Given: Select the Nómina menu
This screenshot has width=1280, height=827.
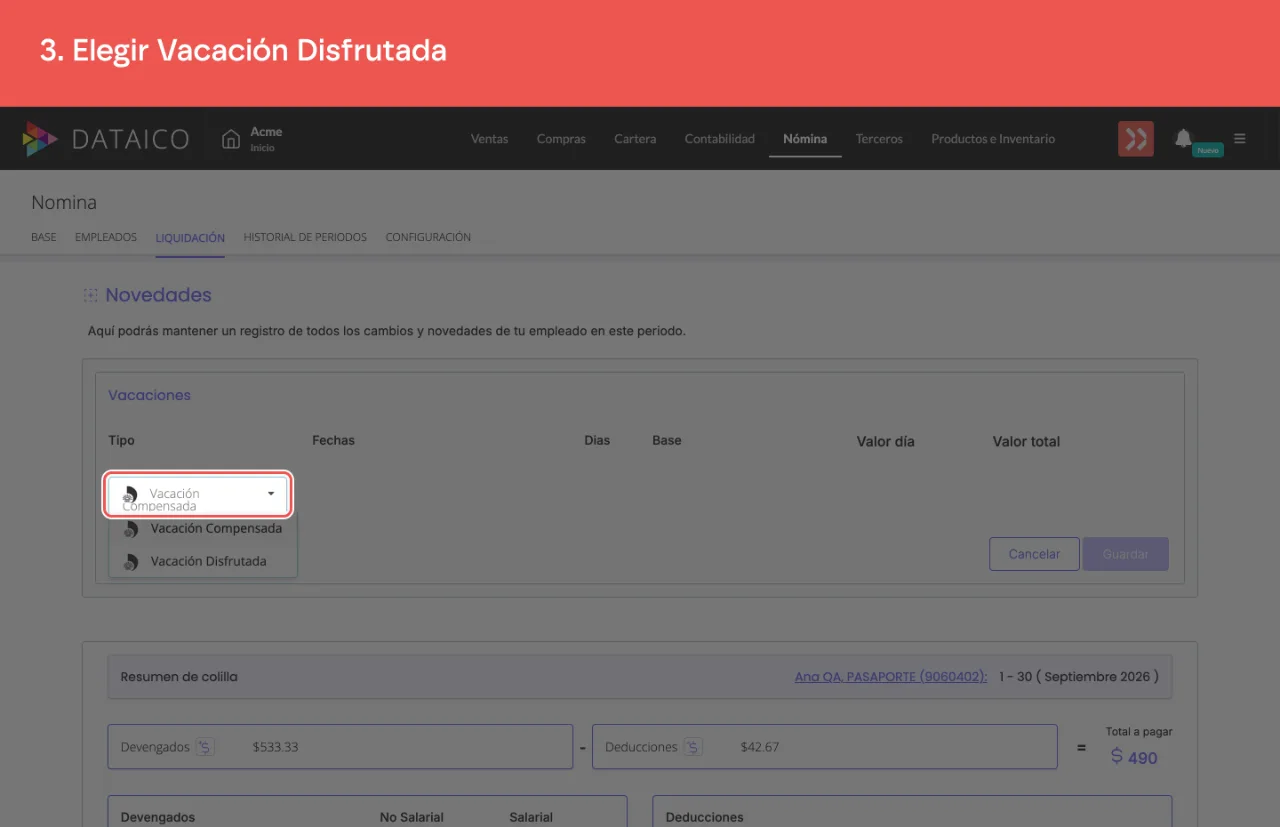Looking at the screenshot, I should click(805, 139).
